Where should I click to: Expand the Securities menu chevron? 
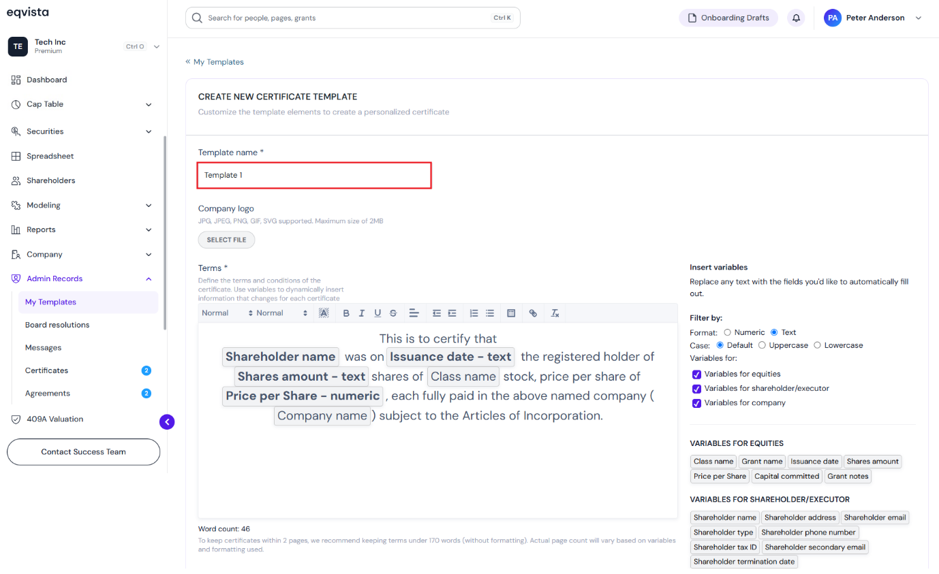149,132
